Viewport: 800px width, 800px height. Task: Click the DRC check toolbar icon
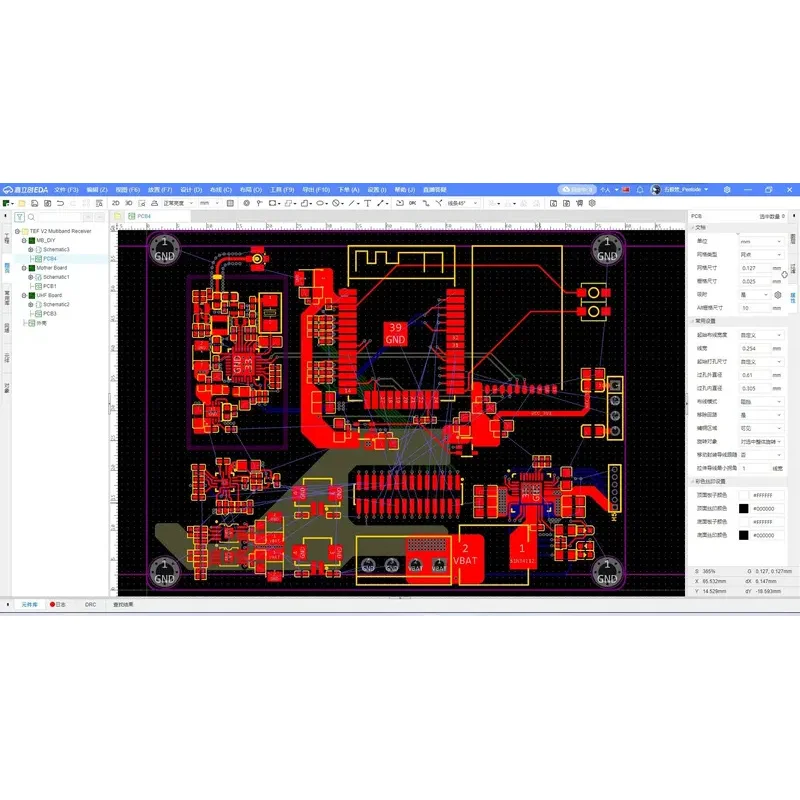pos(413,203)
